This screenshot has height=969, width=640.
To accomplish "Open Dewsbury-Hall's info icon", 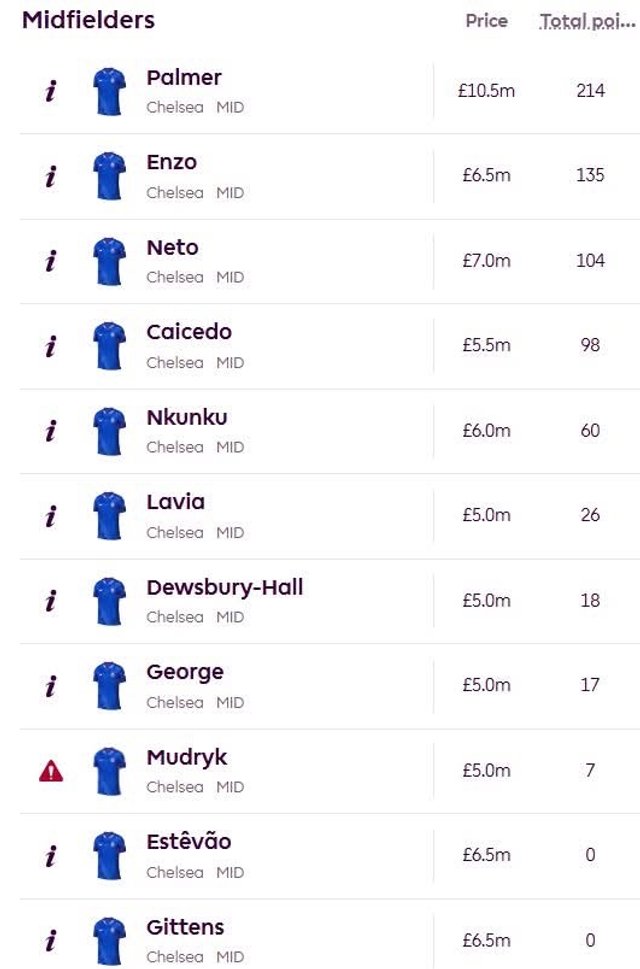I will pos(51,601).
